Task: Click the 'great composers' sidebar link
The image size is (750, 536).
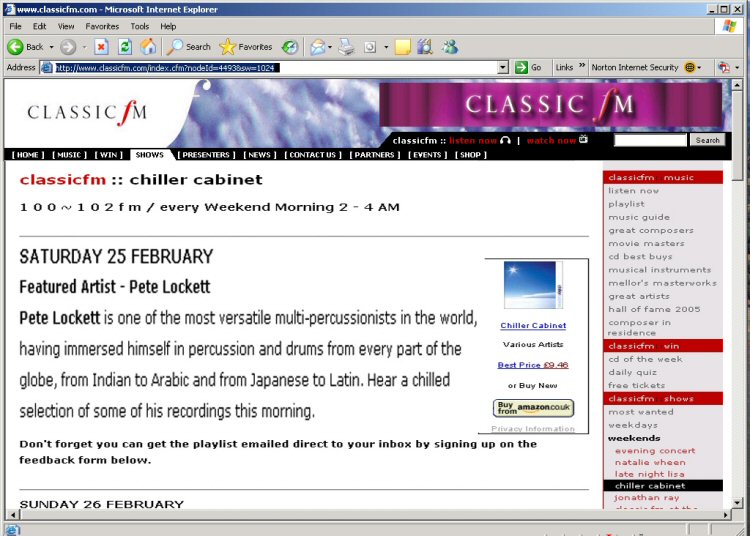Action: tap(650, 230)
